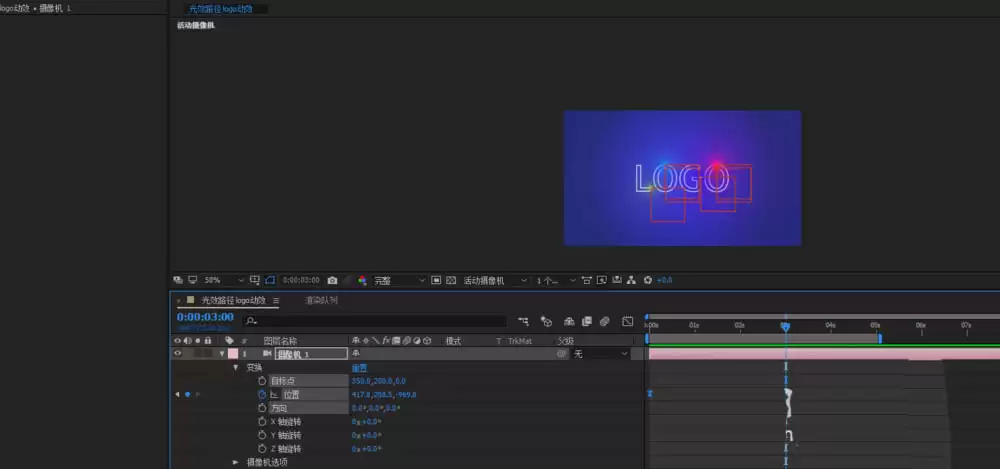The image size is (1000, 469).
Task: Click the draft 3D cube icon
Action: point(547,321)
